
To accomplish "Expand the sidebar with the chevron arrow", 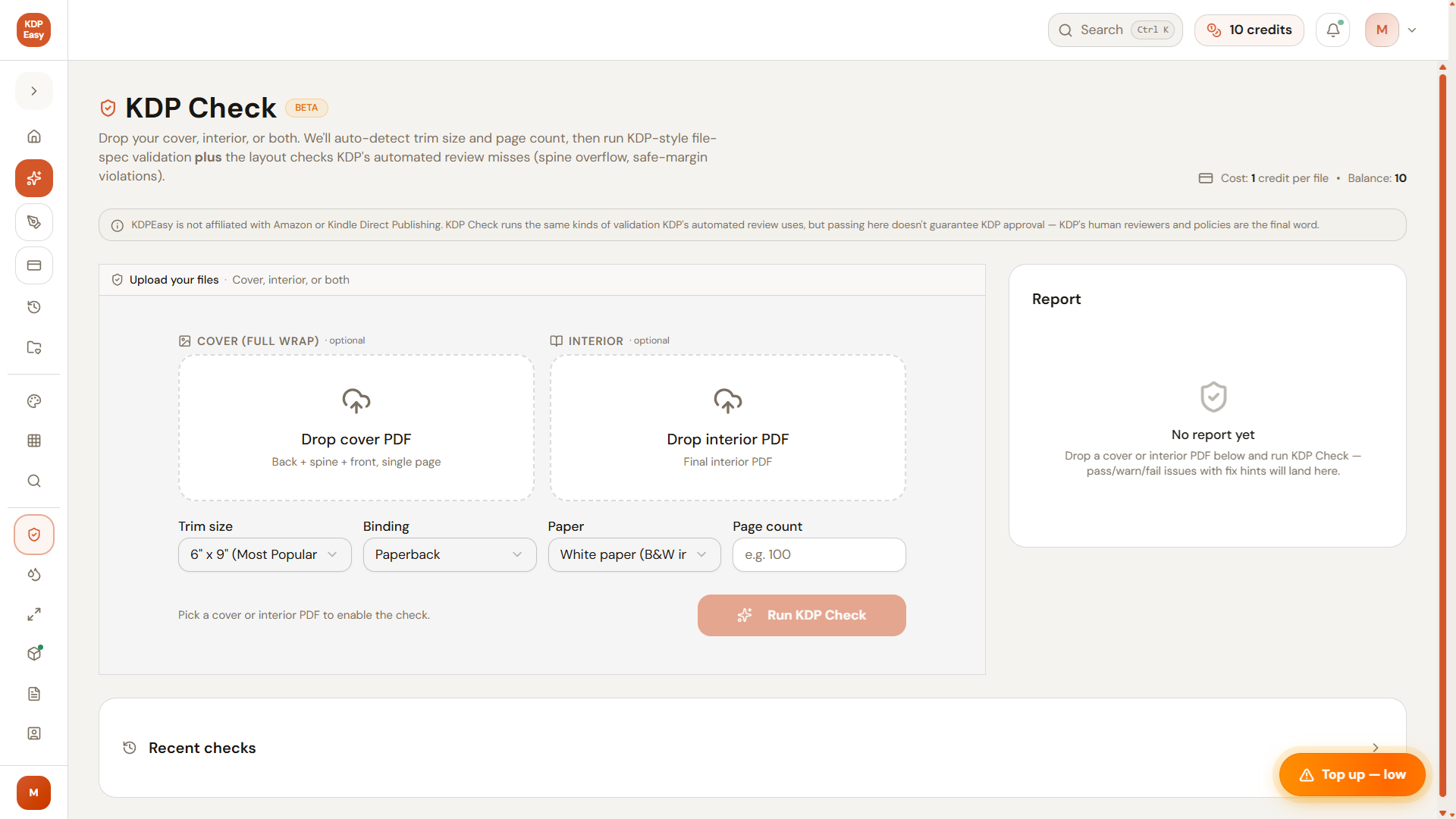I will pyautogui.click(x=34, y=91).
